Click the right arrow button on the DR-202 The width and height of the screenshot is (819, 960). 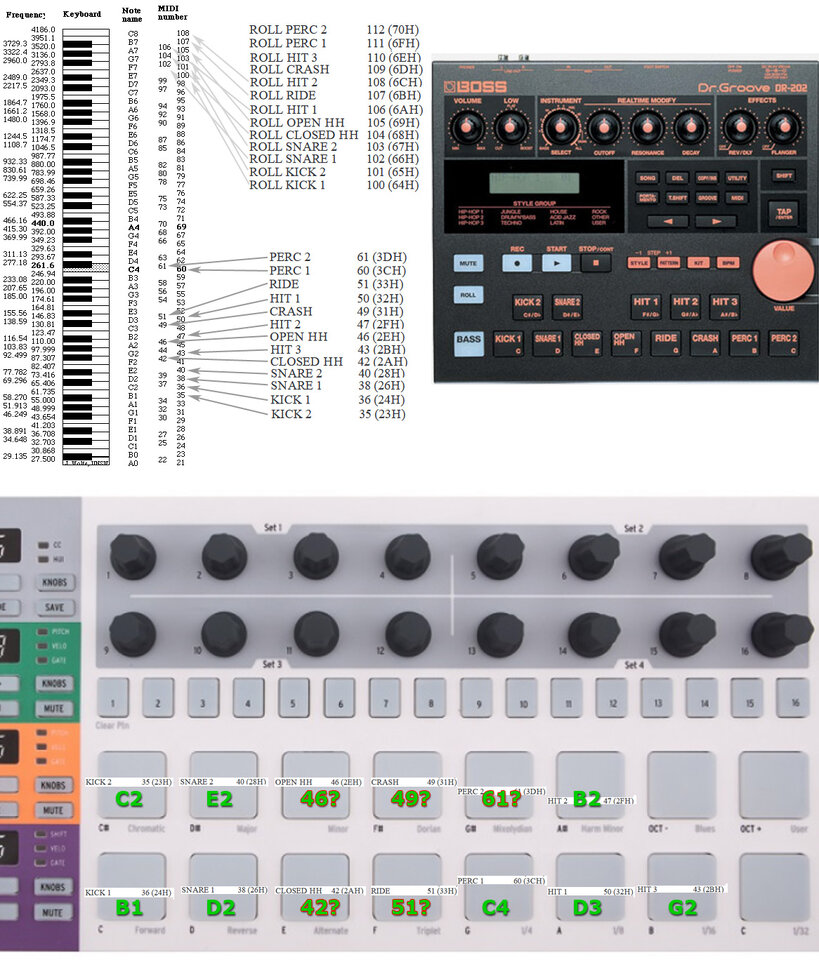716,221
